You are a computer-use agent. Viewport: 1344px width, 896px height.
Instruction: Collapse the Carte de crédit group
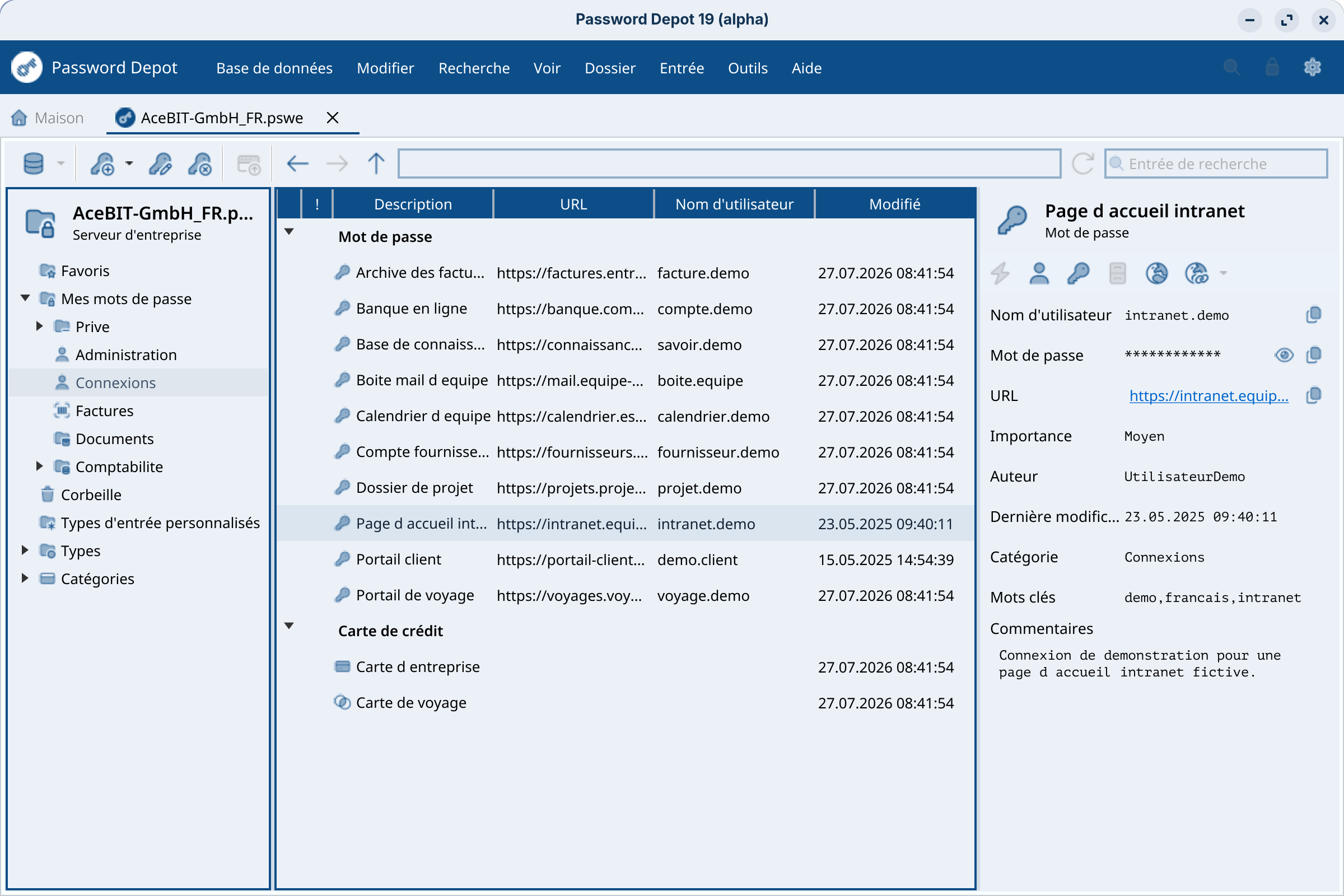[289, 626]
